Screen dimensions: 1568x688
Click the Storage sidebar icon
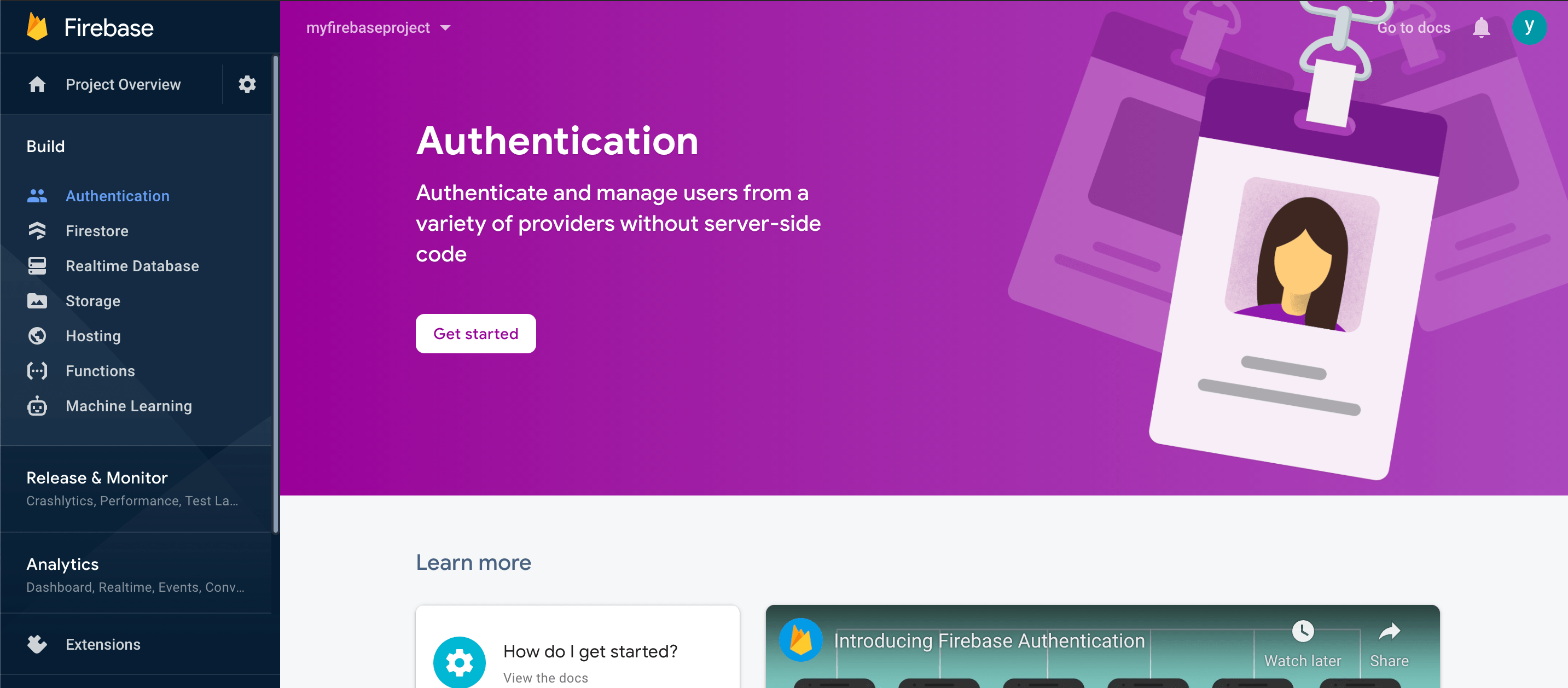37,301
